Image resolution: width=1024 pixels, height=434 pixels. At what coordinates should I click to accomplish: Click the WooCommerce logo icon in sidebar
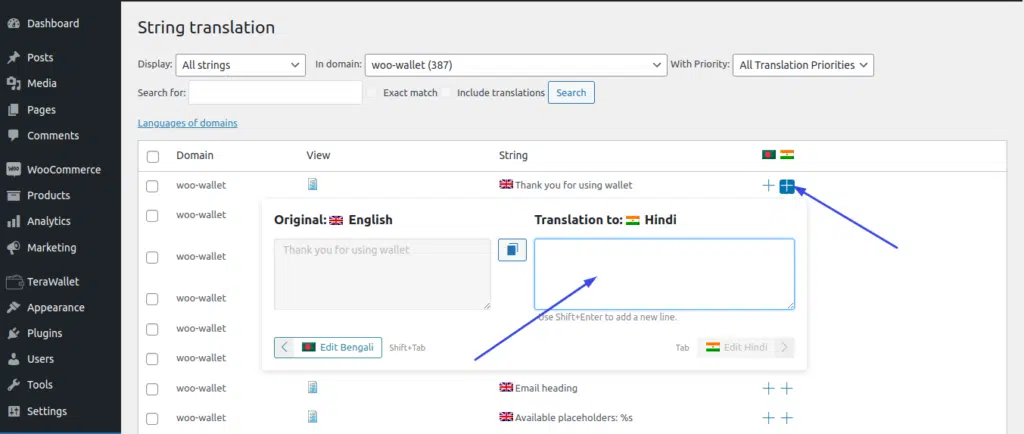click(13, 170)
